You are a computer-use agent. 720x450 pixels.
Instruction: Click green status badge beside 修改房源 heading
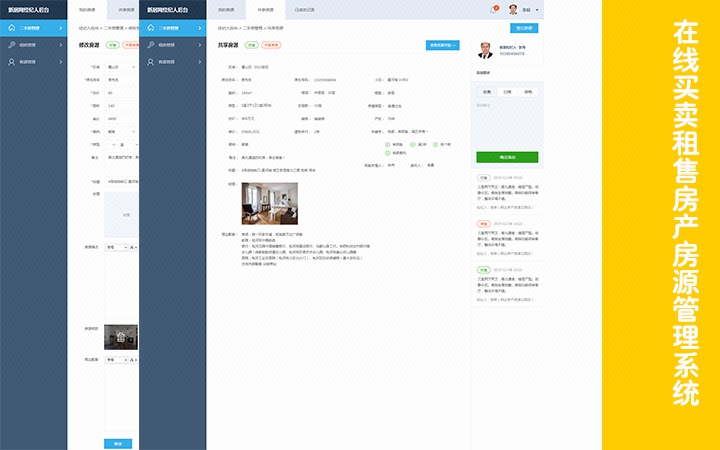tap(112, 45)
